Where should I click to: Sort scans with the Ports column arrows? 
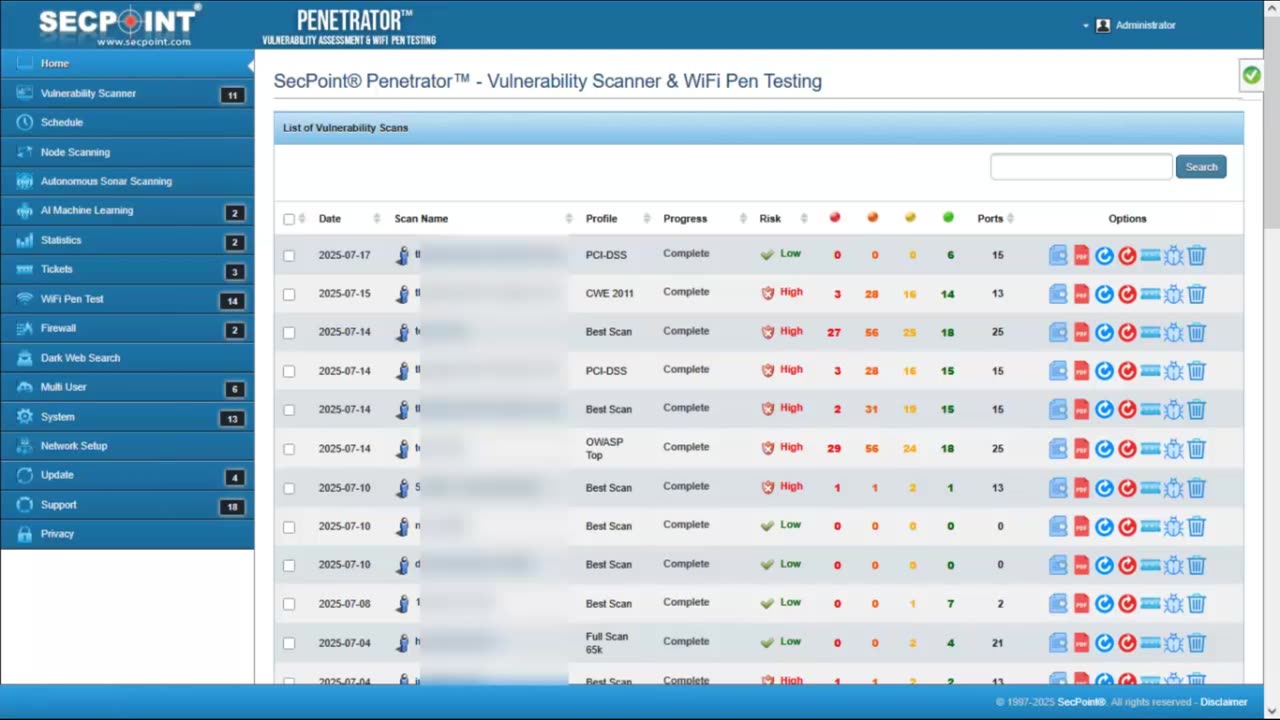1010,218
